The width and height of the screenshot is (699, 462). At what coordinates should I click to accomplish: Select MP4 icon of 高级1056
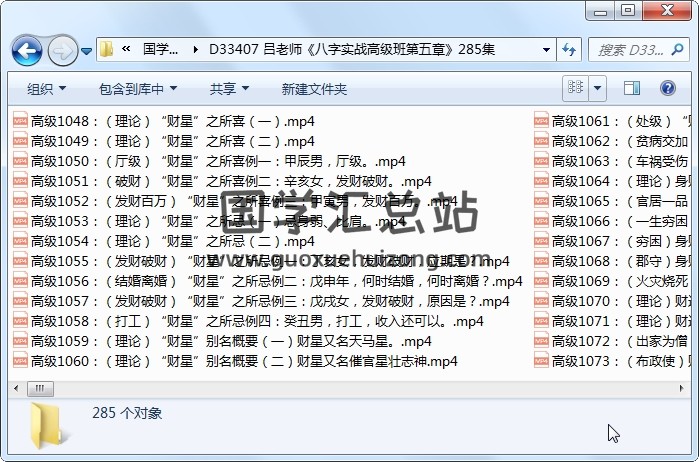(x=20, y=280)
